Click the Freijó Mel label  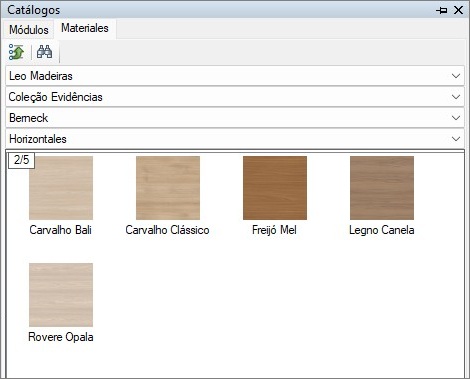[x=274, y=230]
